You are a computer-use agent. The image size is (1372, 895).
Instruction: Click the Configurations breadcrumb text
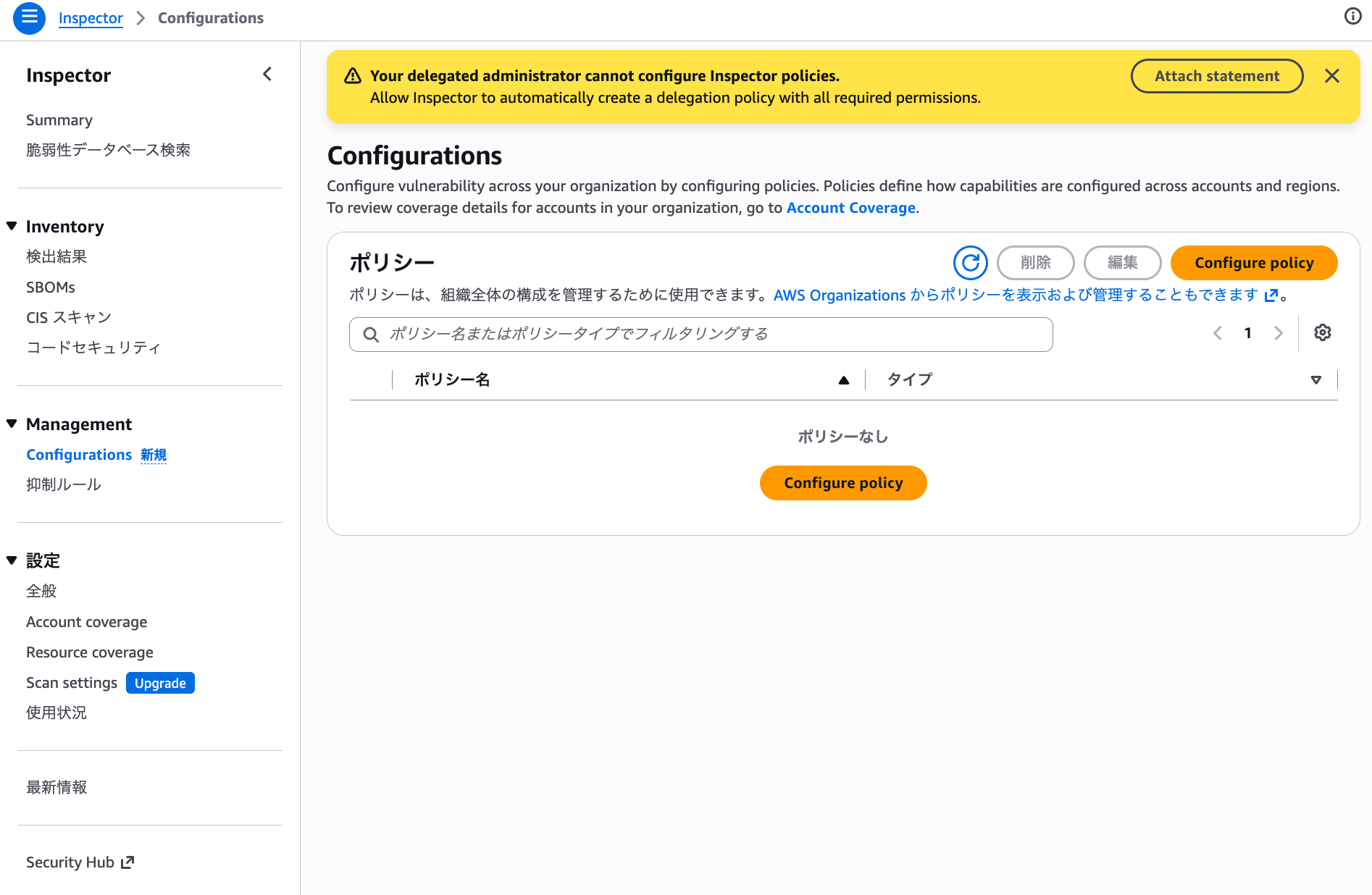(x=211, y=18)
